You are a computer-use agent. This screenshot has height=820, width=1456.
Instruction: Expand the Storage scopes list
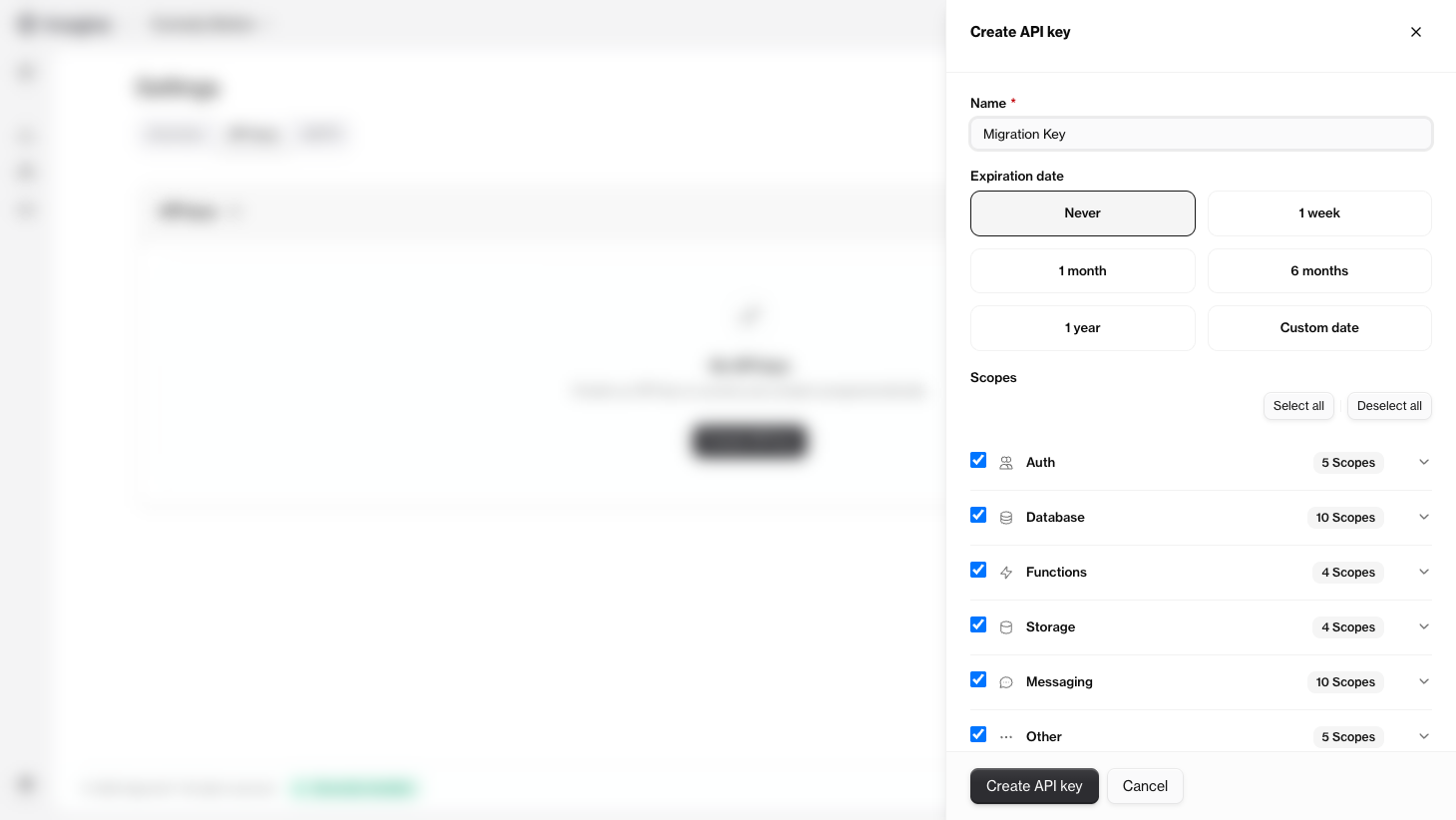click(1424, 626)
